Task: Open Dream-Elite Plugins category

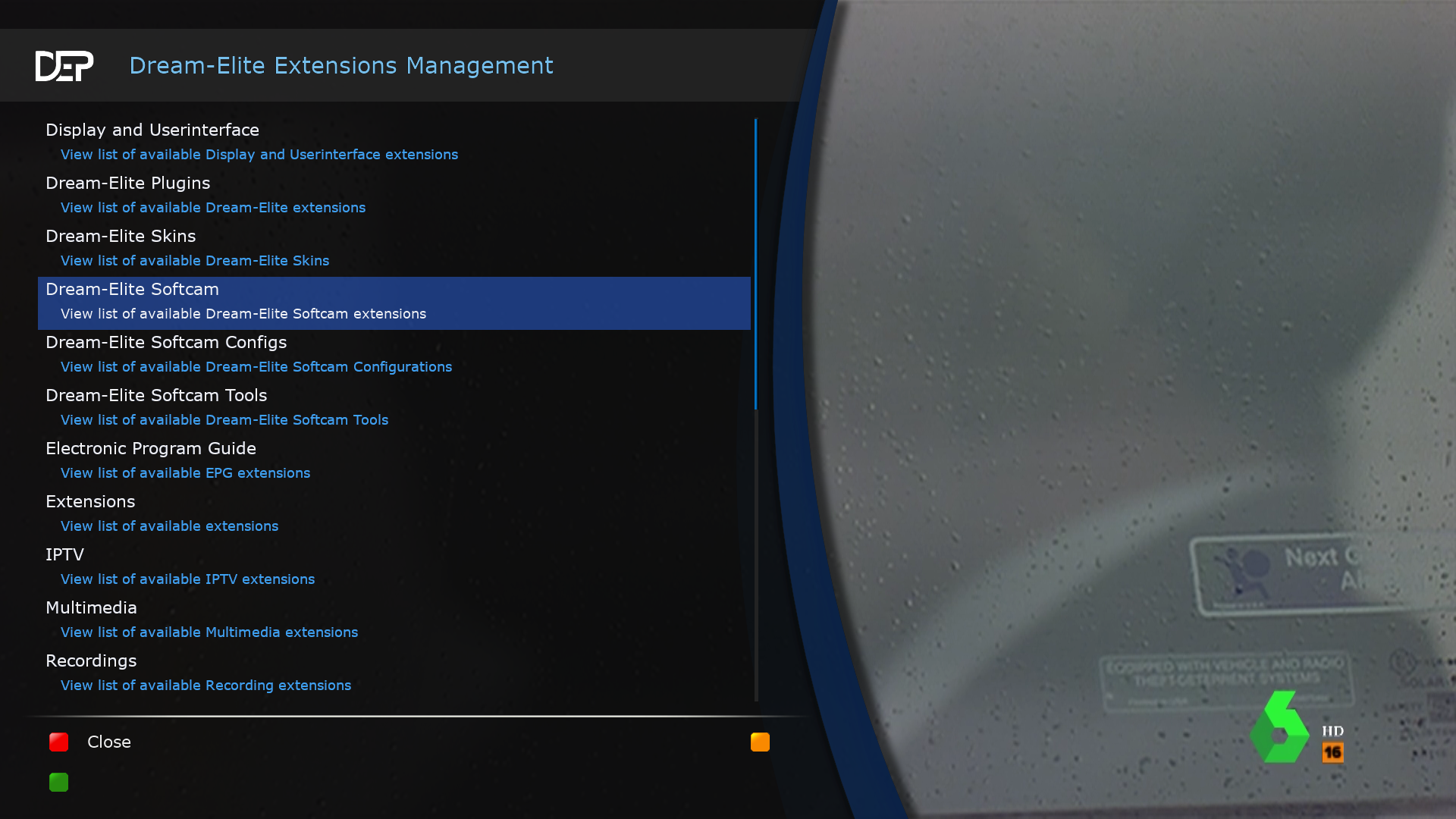Action: tap(127, 183)
